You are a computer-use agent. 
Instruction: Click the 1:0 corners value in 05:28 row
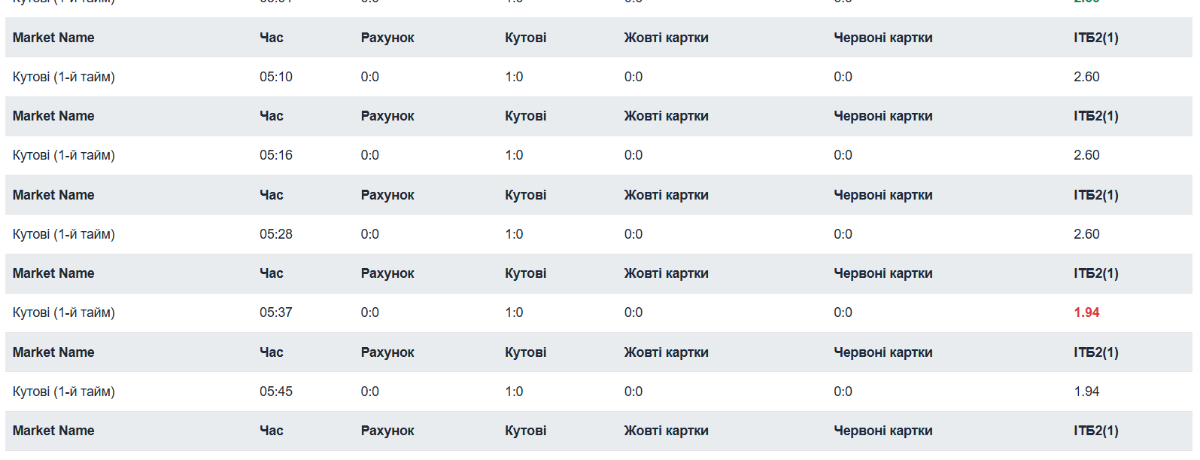pos(514,234)
